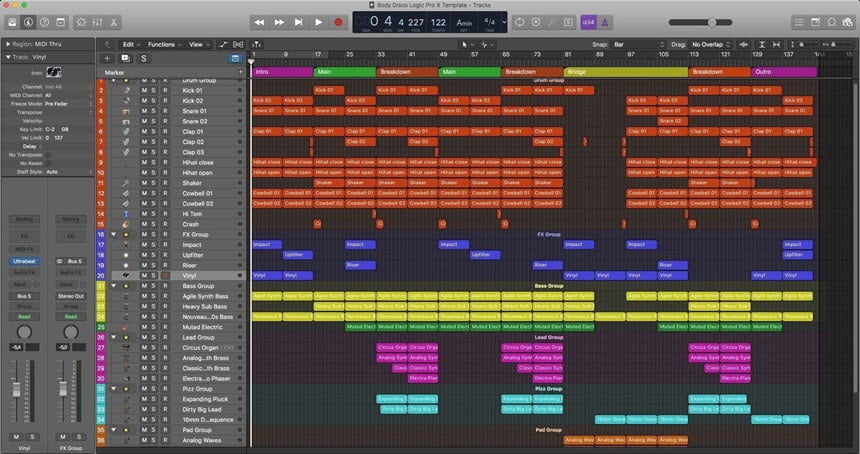Solo the FX Group channel strip with S
This screenshot has width=860, height=454.
[x=79, y=437]
